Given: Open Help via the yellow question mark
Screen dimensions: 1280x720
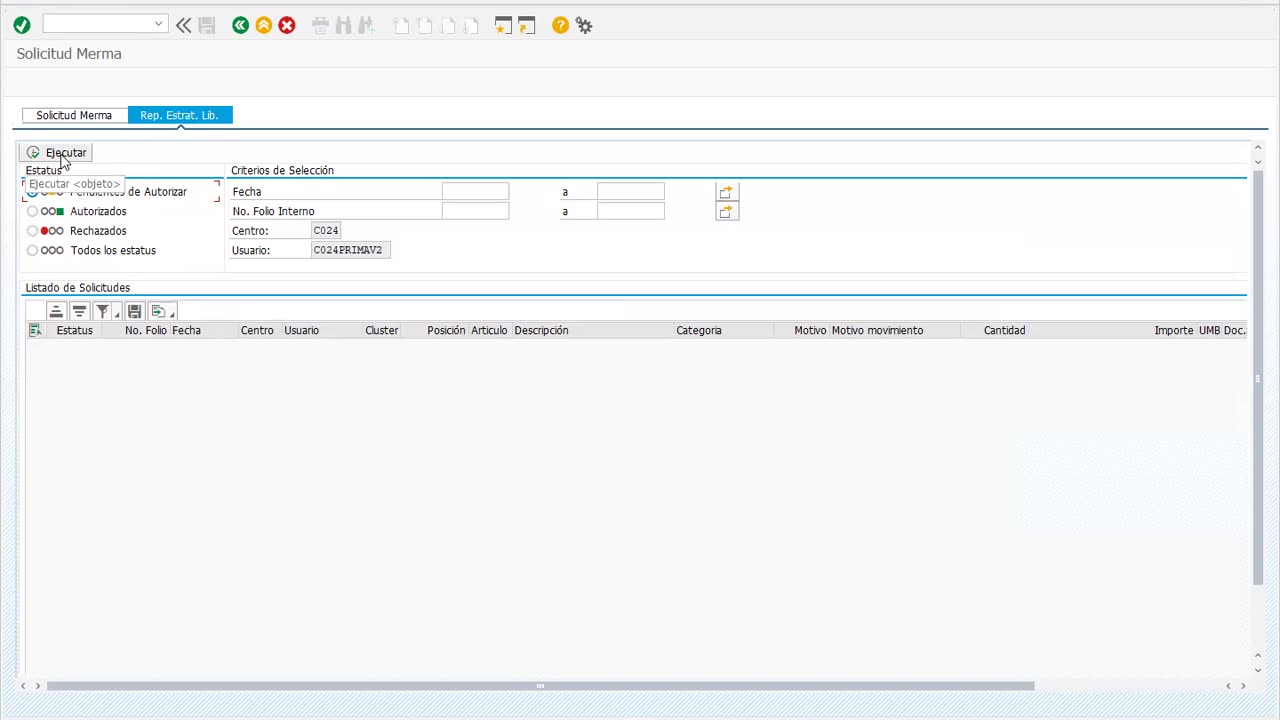Looking at the screenshot, I should pyautogui.click(x=560, y=25).
